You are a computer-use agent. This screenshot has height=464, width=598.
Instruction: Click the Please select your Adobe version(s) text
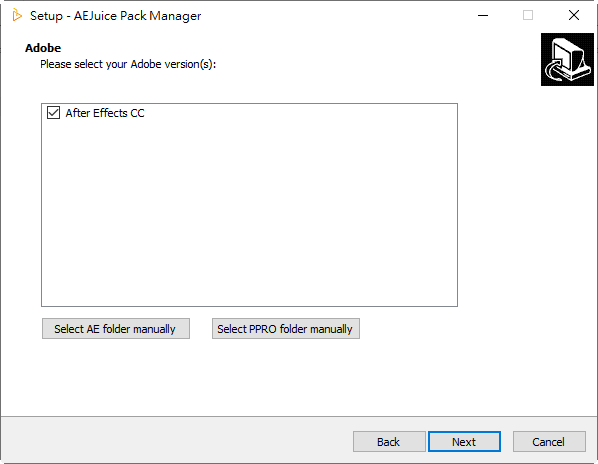tap(128, 64)
